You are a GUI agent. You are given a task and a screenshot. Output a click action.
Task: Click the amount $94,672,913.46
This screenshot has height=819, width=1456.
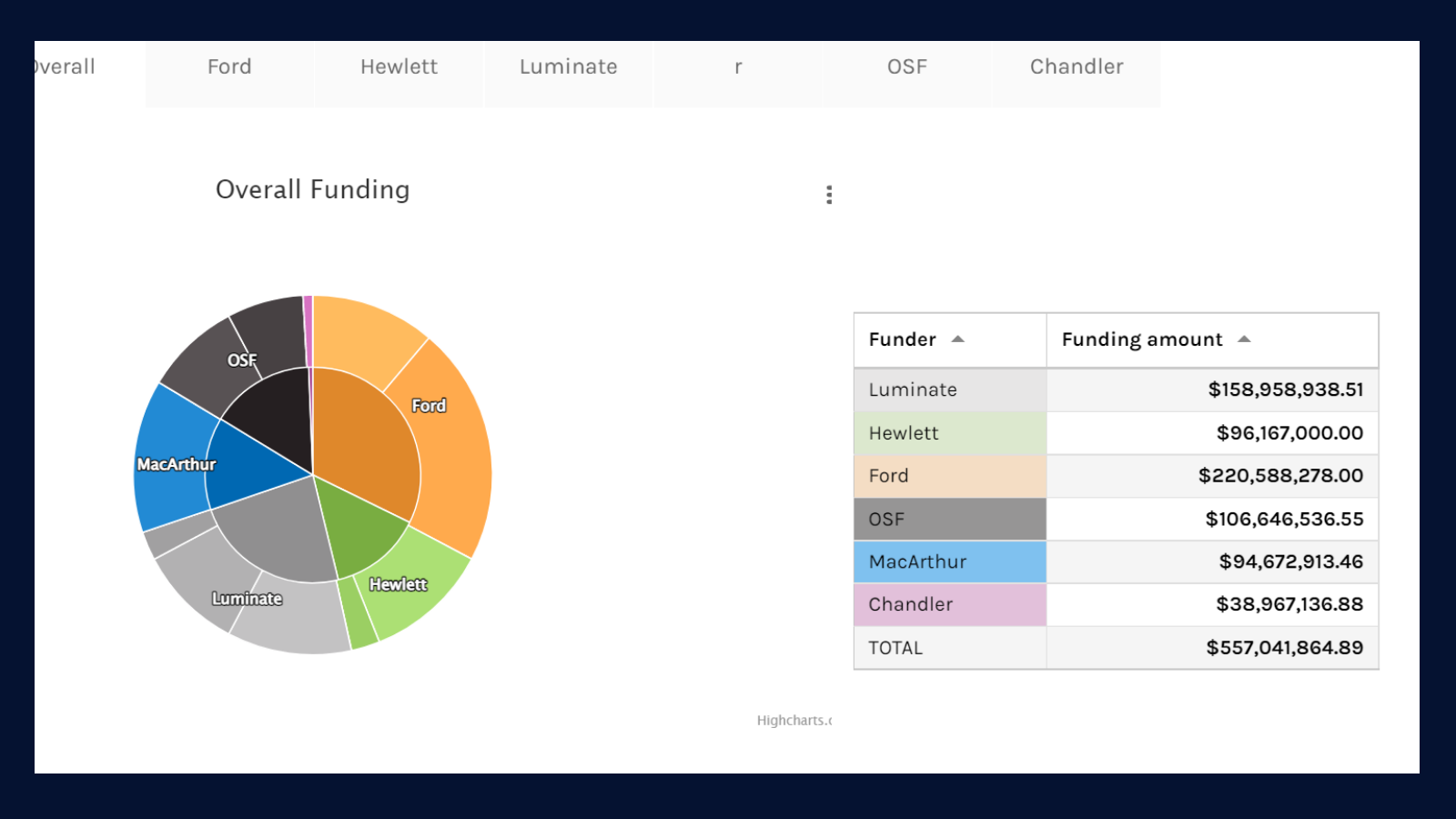coord(1291,562)
